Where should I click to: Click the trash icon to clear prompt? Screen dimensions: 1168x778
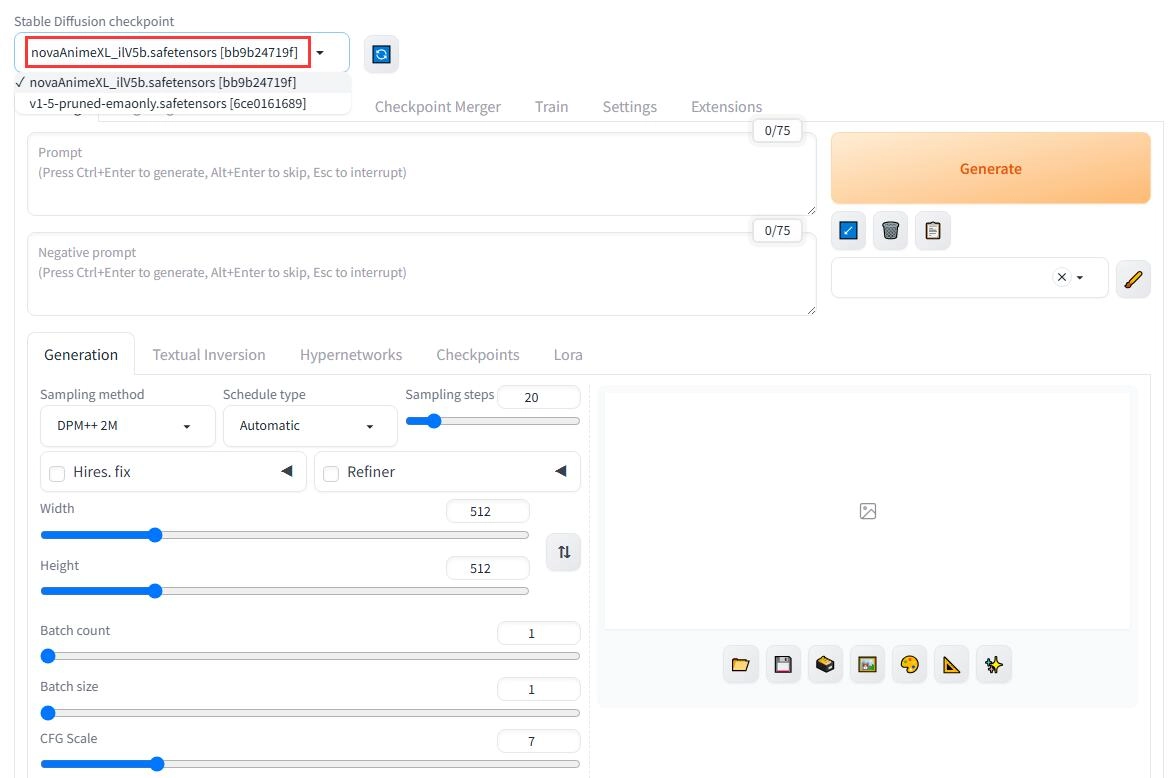point(890,231)
